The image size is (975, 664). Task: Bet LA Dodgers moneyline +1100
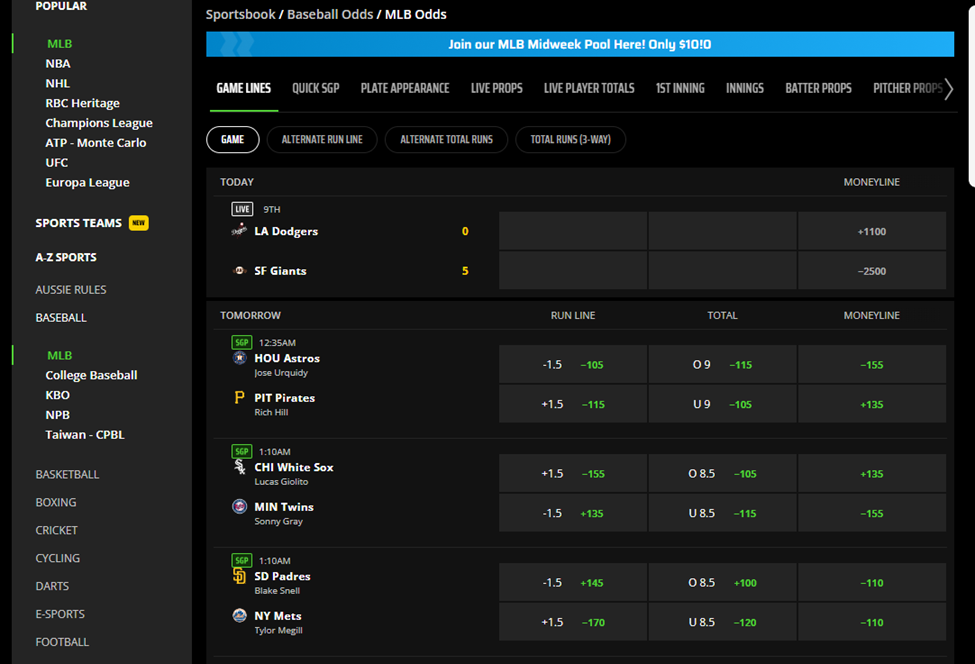pyautogui.click(x=872, y=231)
